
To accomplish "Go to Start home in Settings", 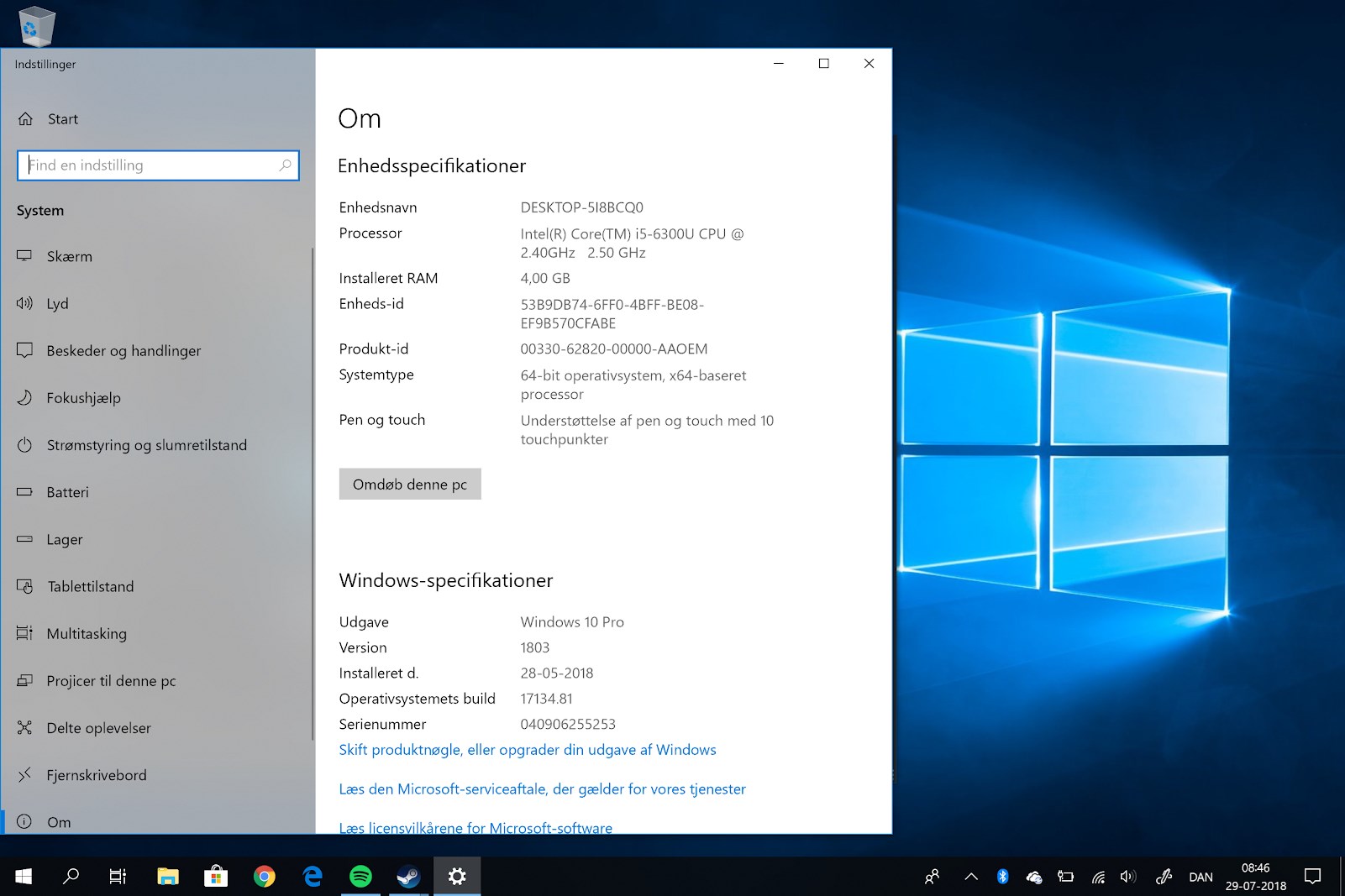I will coord(48,119).
